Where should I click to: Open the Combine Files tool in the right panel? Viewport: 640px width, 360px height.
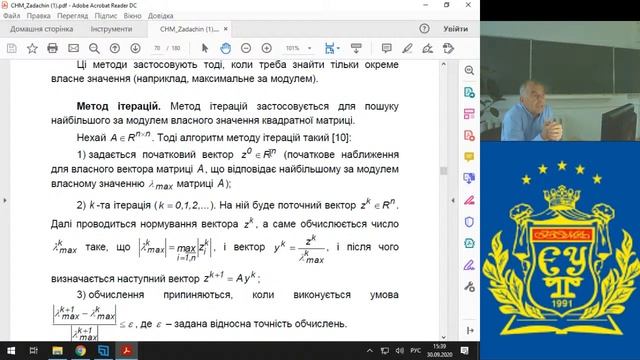coord(469,178)
